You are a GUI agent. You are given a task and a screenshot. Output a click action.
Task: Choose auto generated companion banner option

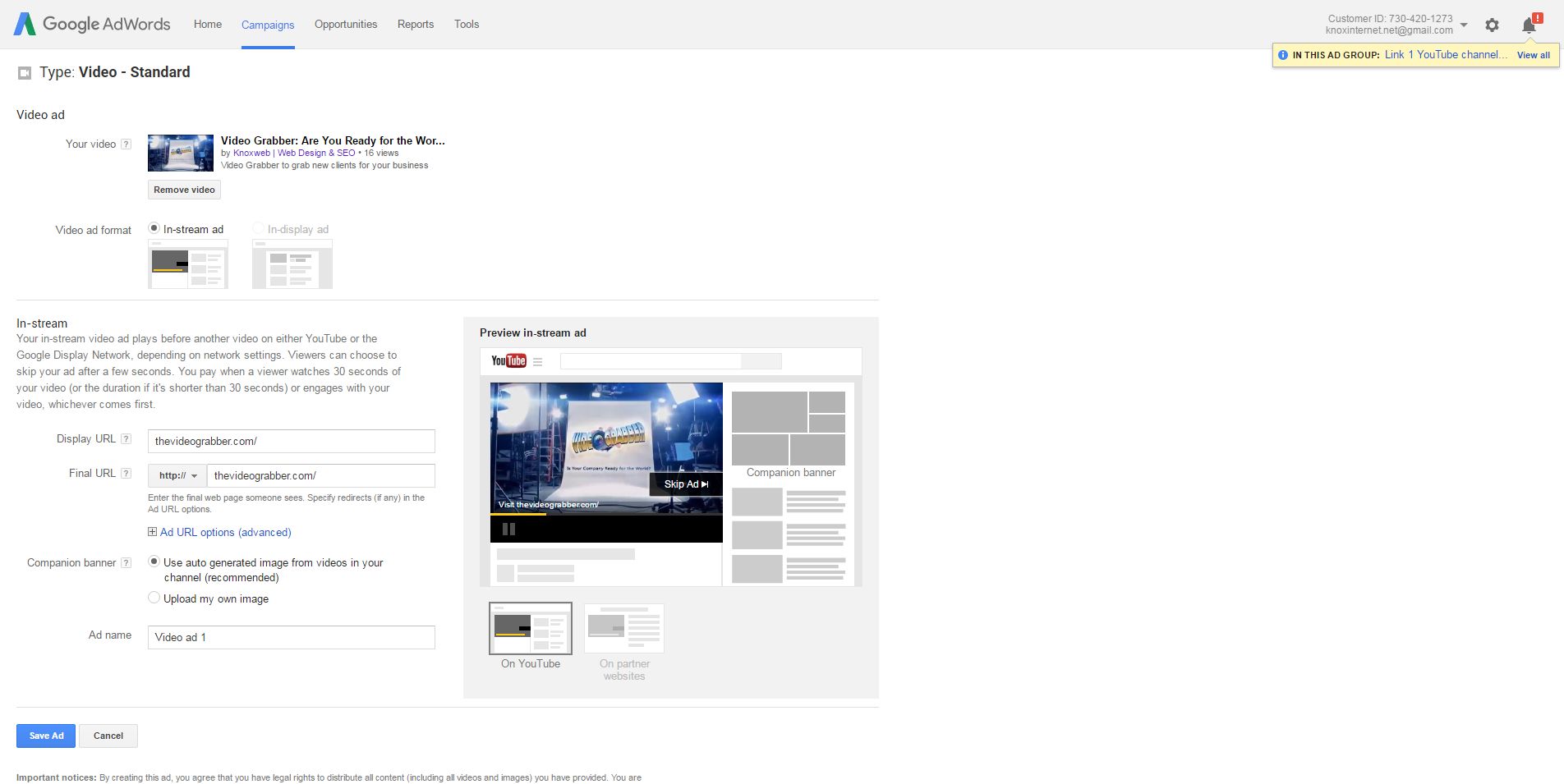click(x=154, y=562)
